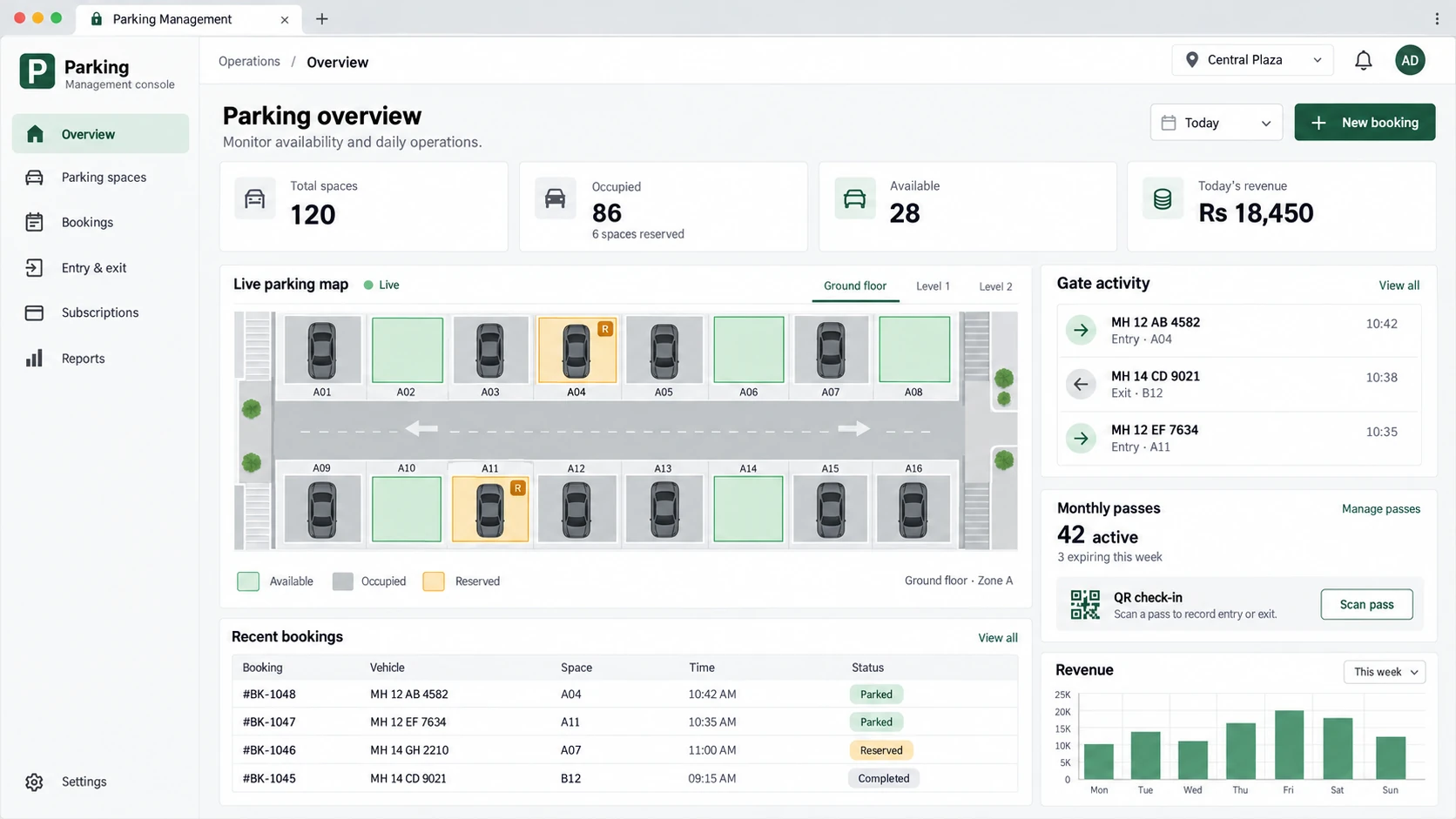
Task: Switch to Ground floor tab
Action: (855, 286)
